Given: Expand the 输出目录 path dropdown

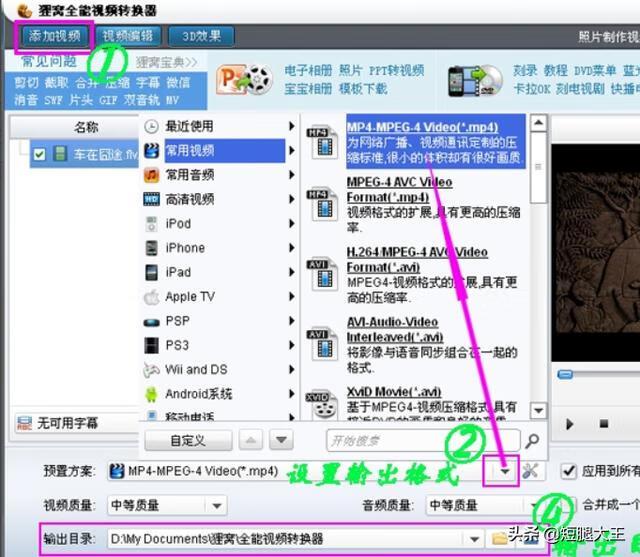Looking at the screenshot, I should coord(474,539).
